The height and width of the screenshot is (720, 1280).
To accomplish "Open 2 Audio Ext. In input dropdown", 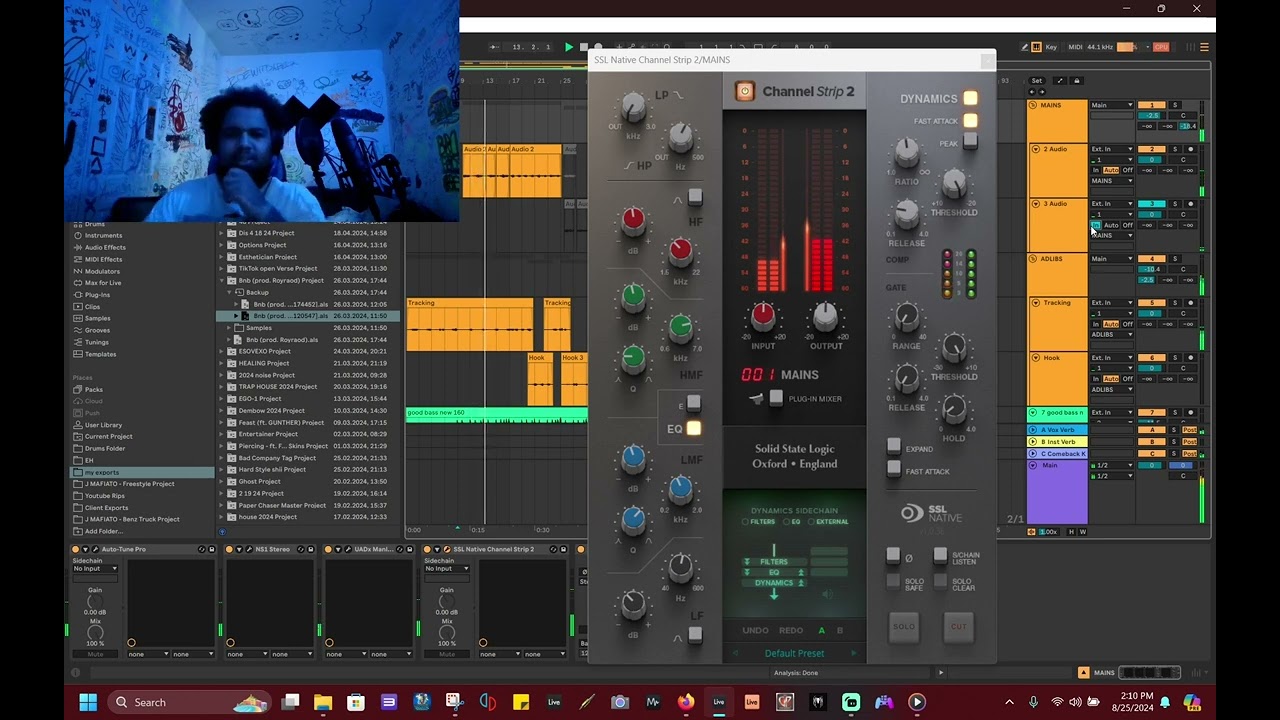I will click(x=1112, y=149).
